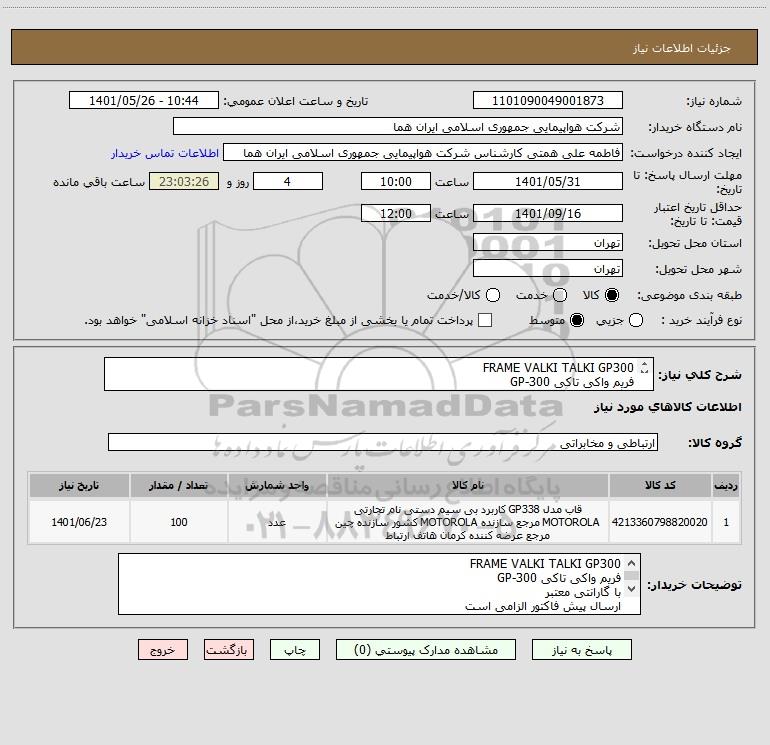Select the کالا radio button

tap(612, 295)
